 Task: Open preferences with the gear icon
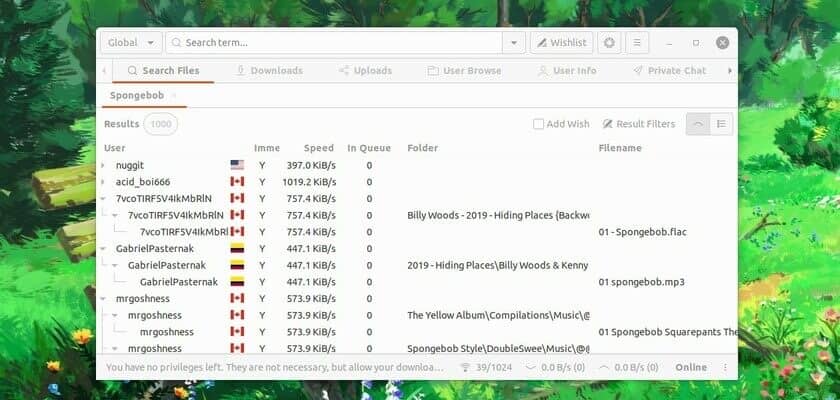tap(609, 43)
